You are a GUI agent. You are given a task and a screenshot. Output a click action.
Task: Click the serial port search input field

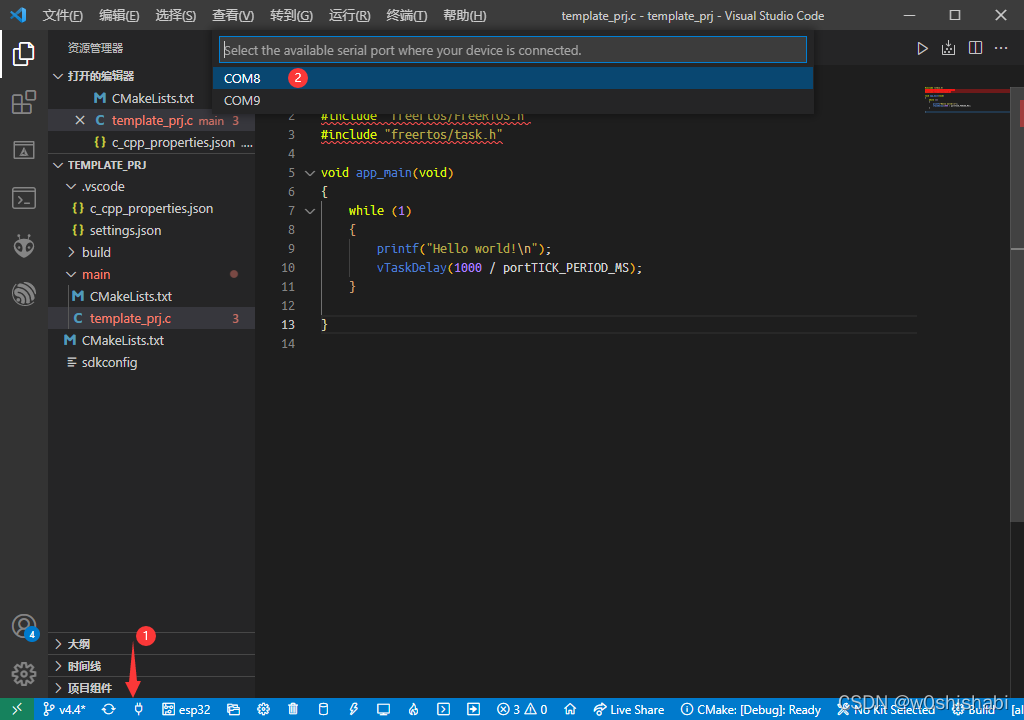(513, 50)
